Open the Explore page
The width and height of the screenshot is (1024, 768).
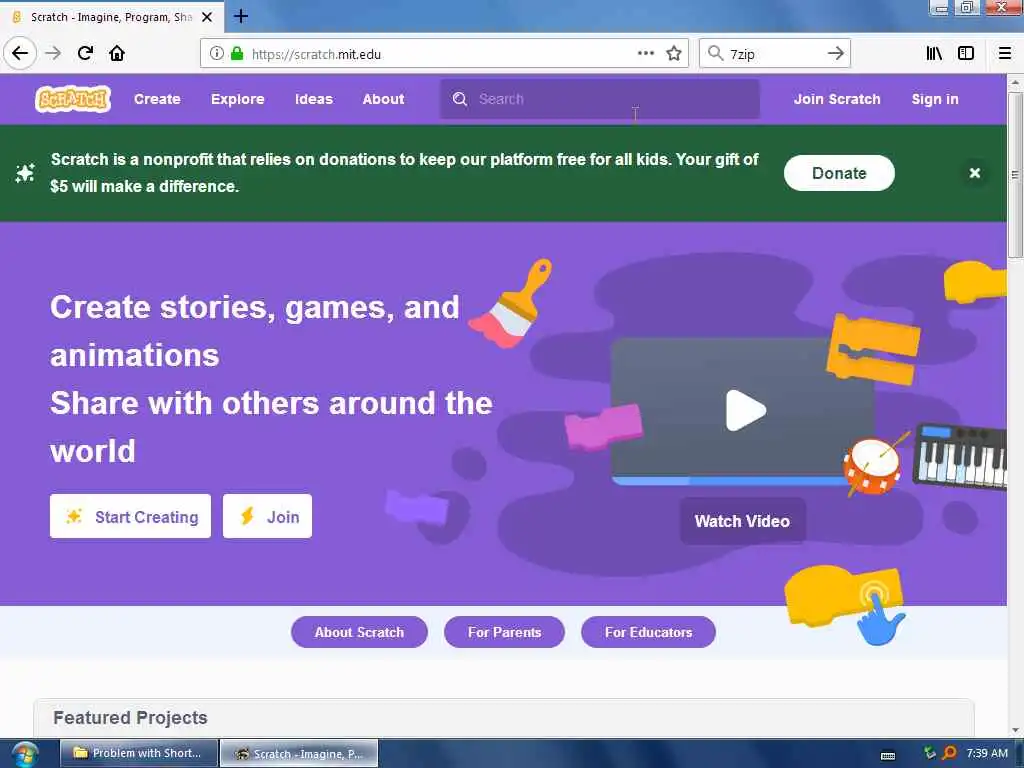237,99
